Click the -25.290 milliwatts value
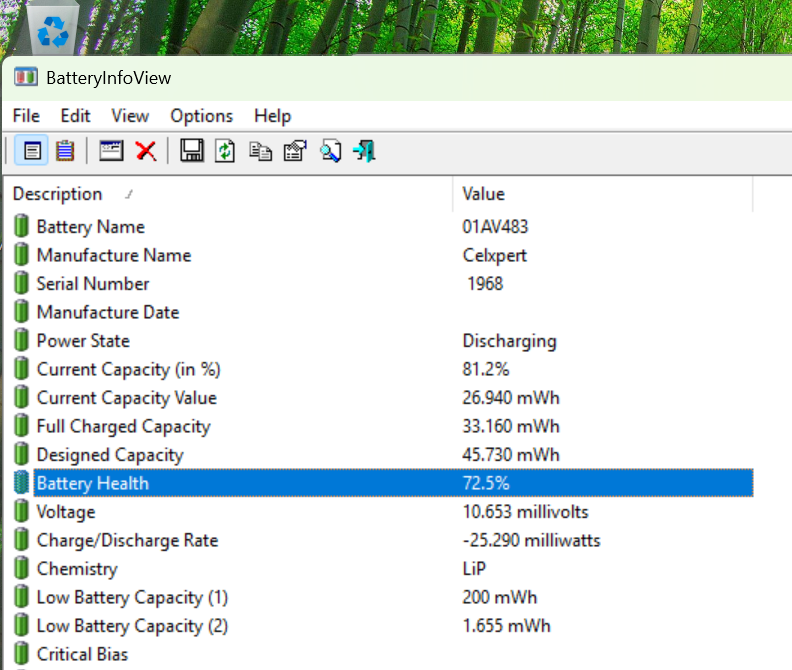The height and width of the screenshot is (670, 792). click(531, 540)
